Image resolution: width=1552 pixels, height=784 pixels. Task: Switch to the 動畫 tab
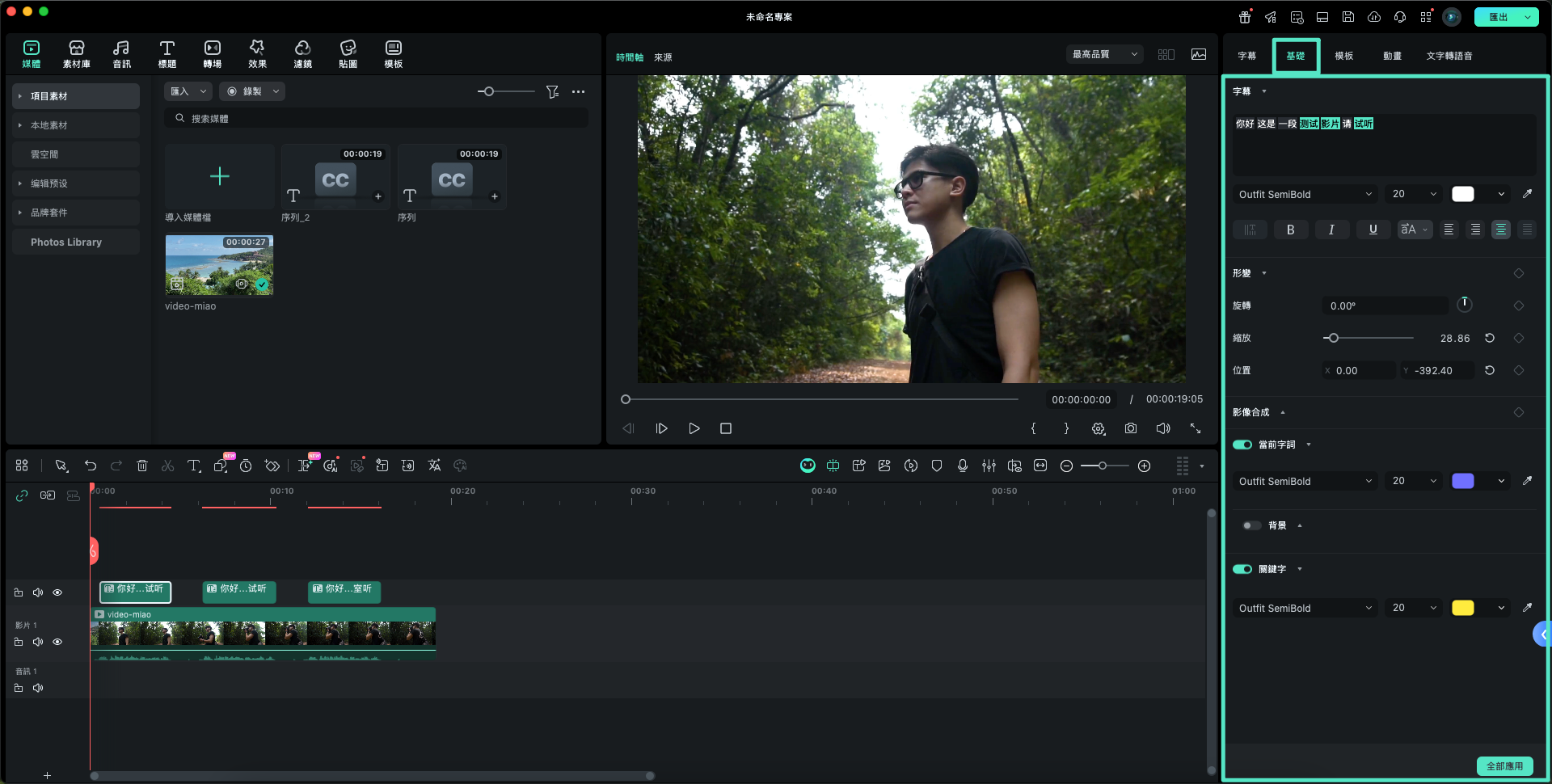point(1392,56)
